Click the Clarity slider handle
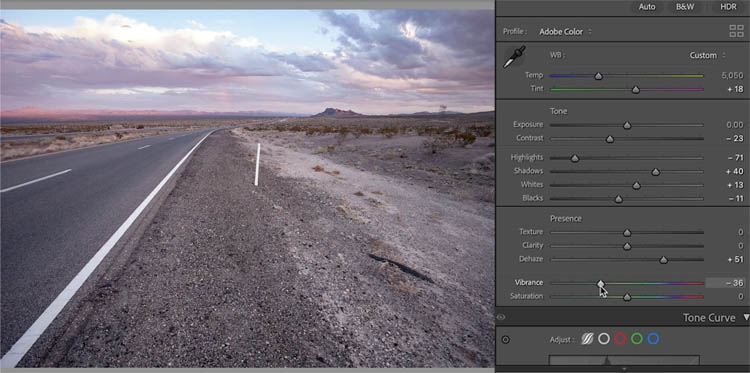Screen dimensions: 750x373 (627, 246)
